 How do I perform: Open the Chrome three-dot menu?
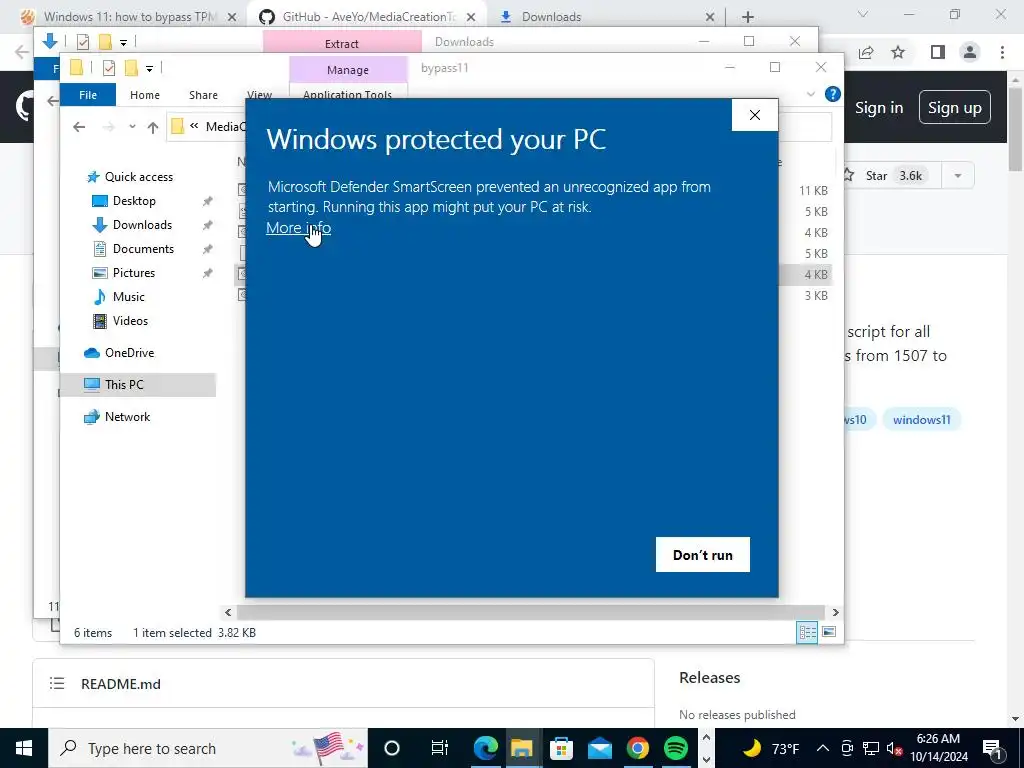(1002, 52)
